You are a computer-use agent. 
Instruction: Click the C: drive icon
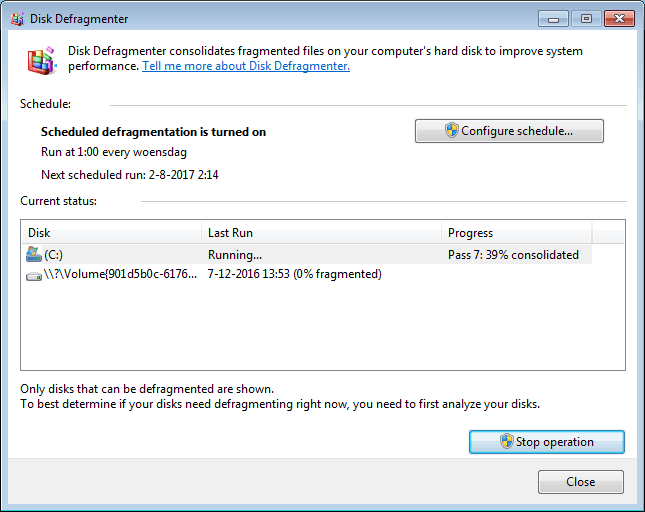point(34,255)
